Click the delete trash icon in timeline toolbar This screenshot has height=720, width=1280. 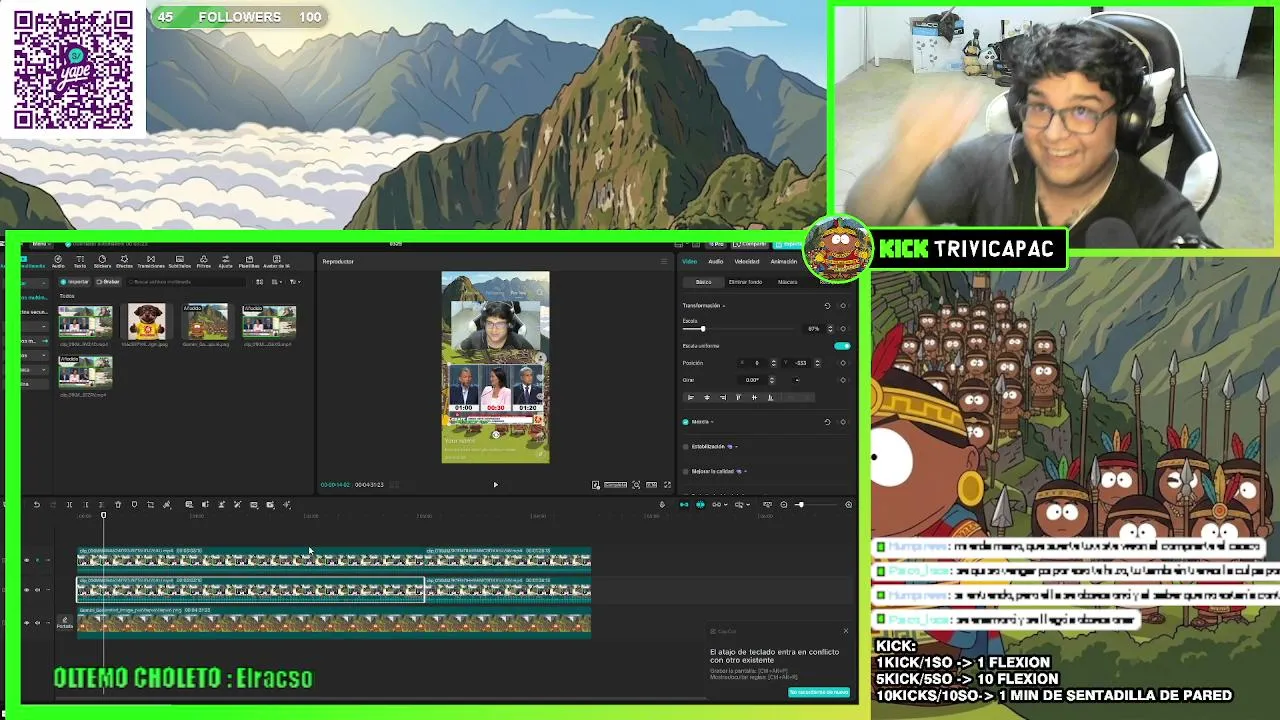118,504
